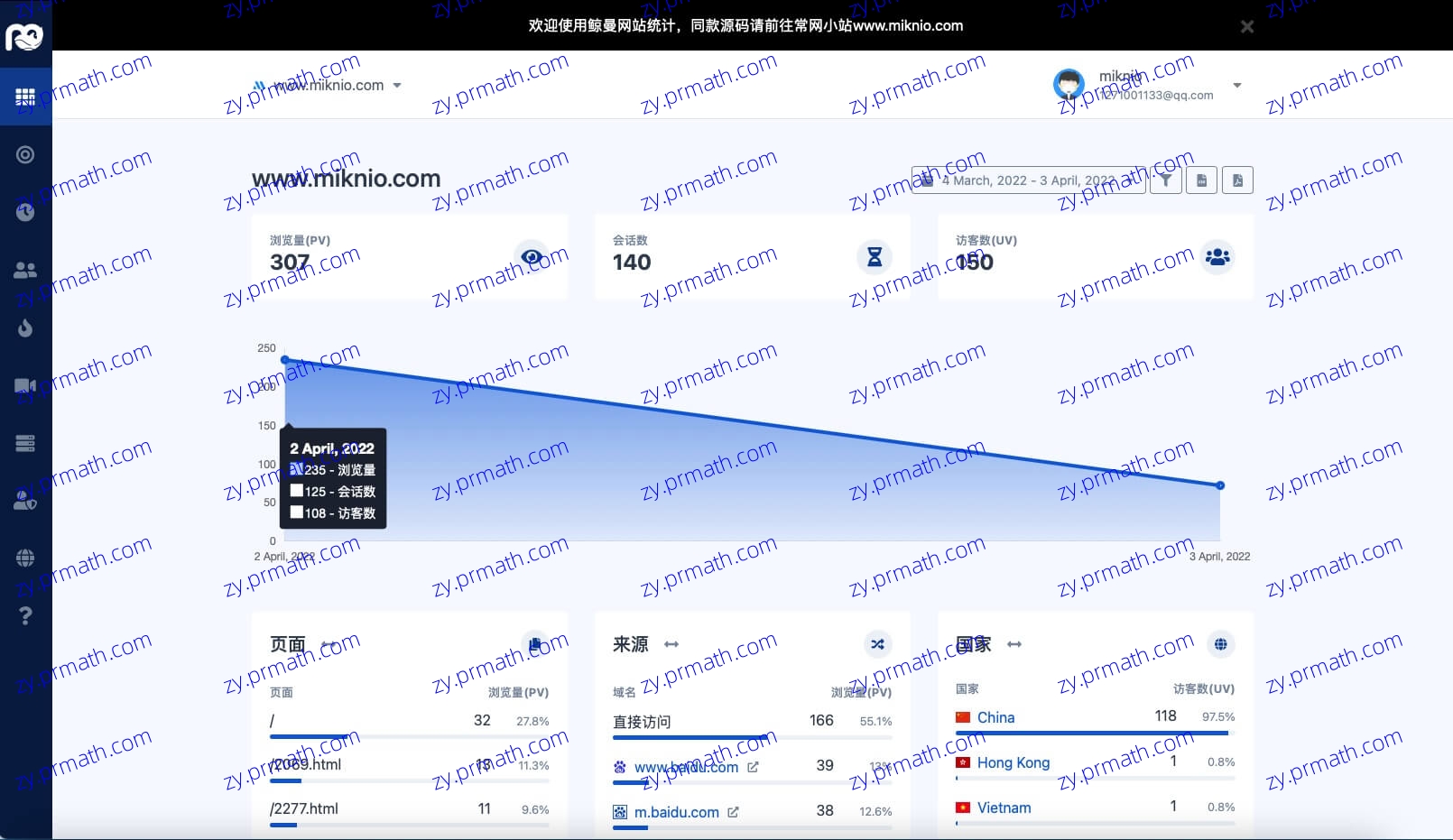Expand the www.miknio.com site selector dropdown
This screenshot has height=840, width=1453.
coord(395,85)
